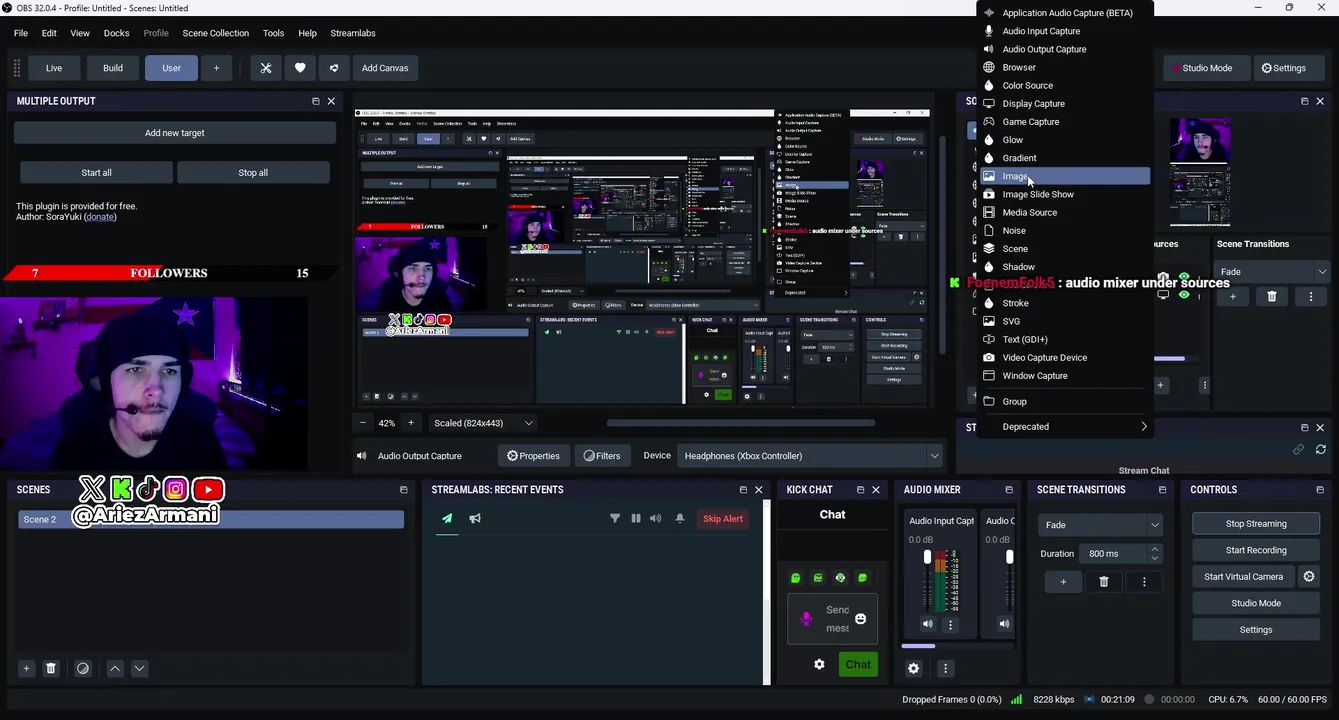
Task: Click the share arrow icon beside the heart
Action: 334,68
